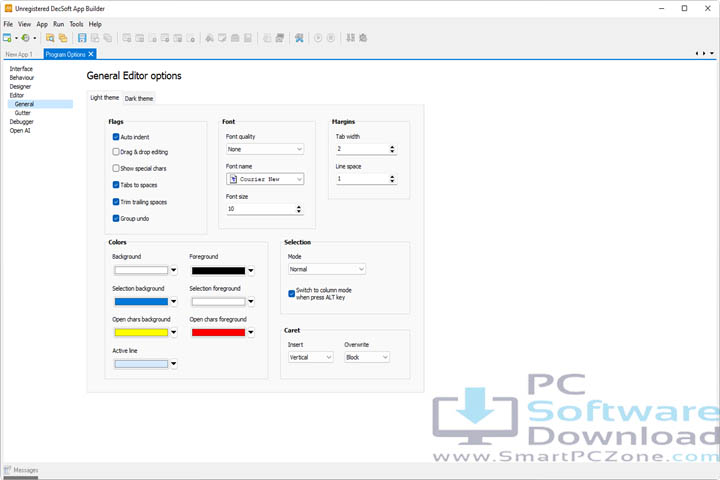720x480 pixels.
Task: Increase Tab width with the up arrow
Action: tap(392, 147)
